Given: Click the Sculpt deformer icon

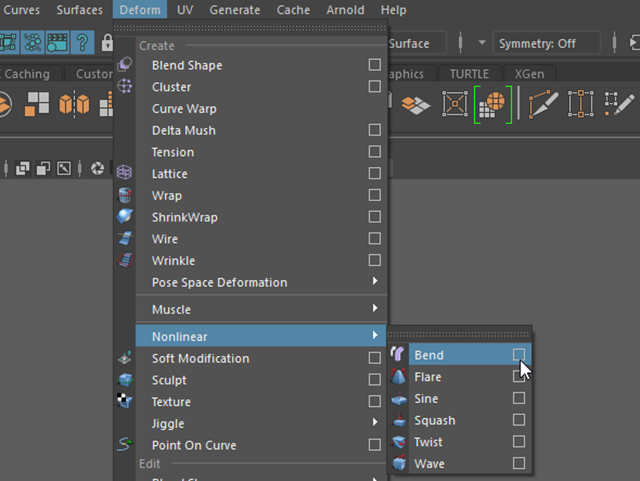Looking at the screenshot, I should [125, 380].
